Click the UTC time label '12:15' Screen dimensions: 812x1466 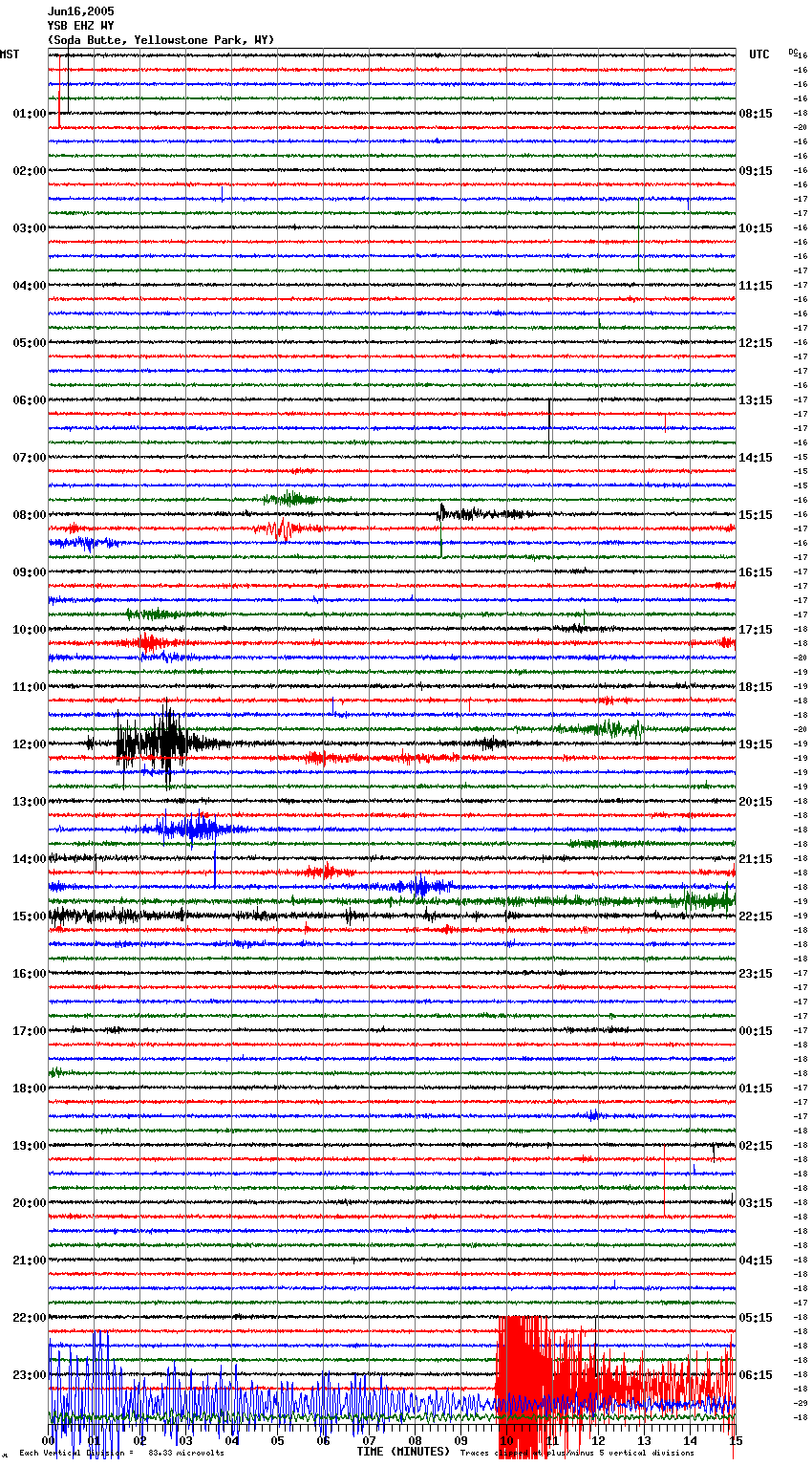click(756, 343)
